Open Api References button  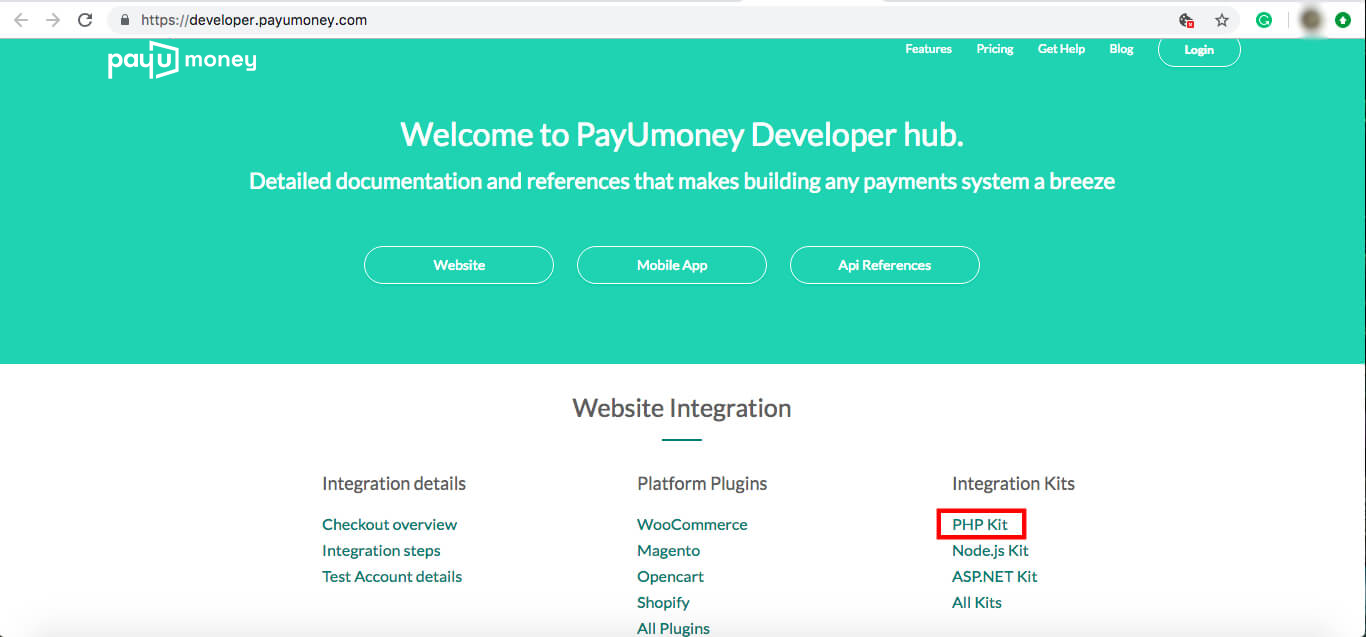(x=884, y=265)
